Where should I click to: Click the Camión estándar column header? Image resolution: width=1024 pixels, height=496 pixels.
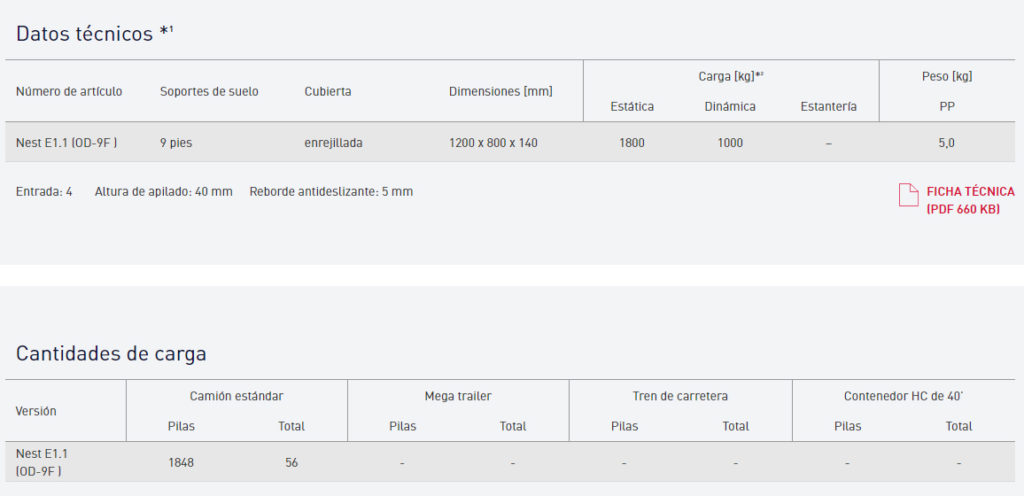[236, 396]
